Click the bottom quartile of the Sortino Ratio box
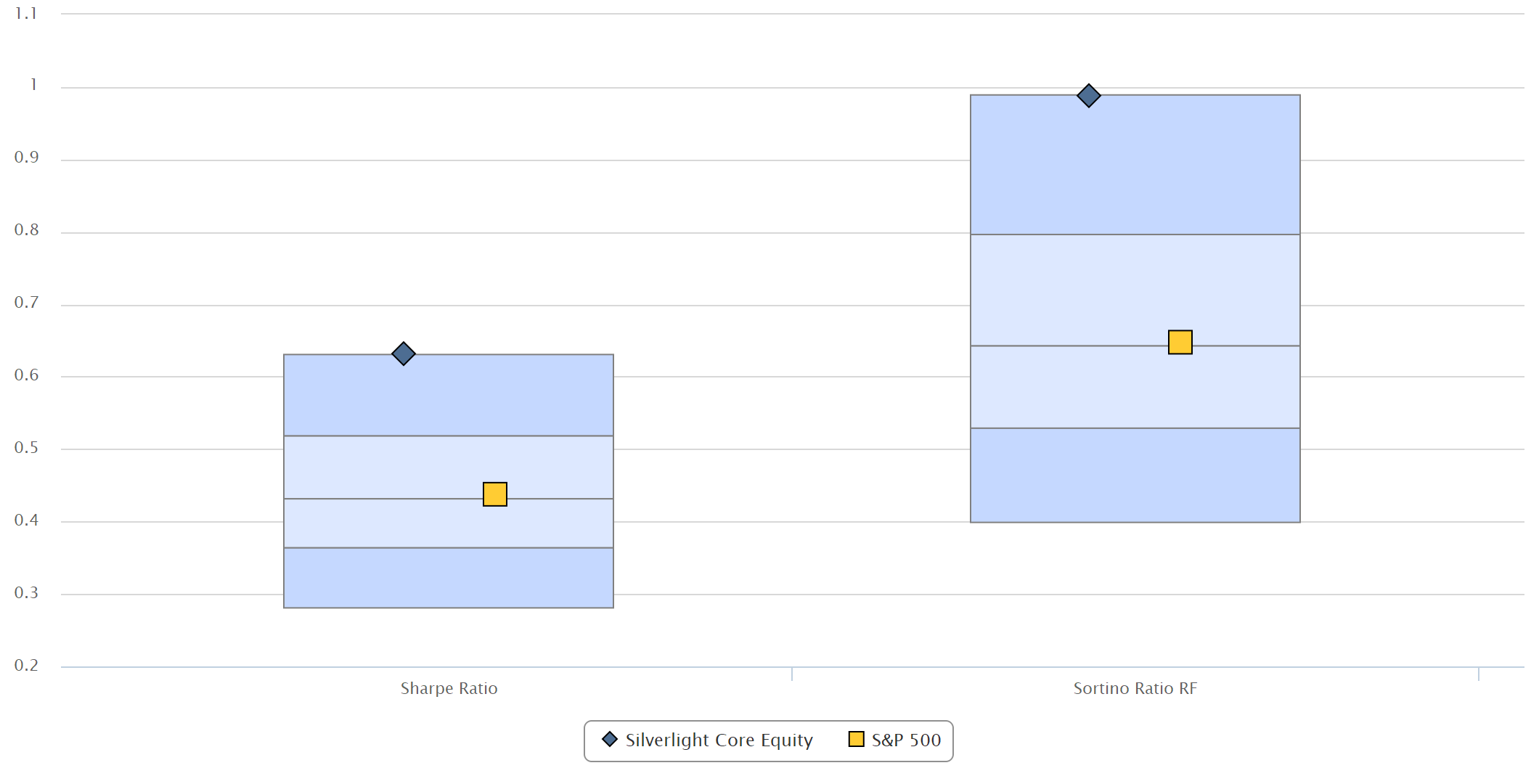The image size is (1539, 784). 1135,475
